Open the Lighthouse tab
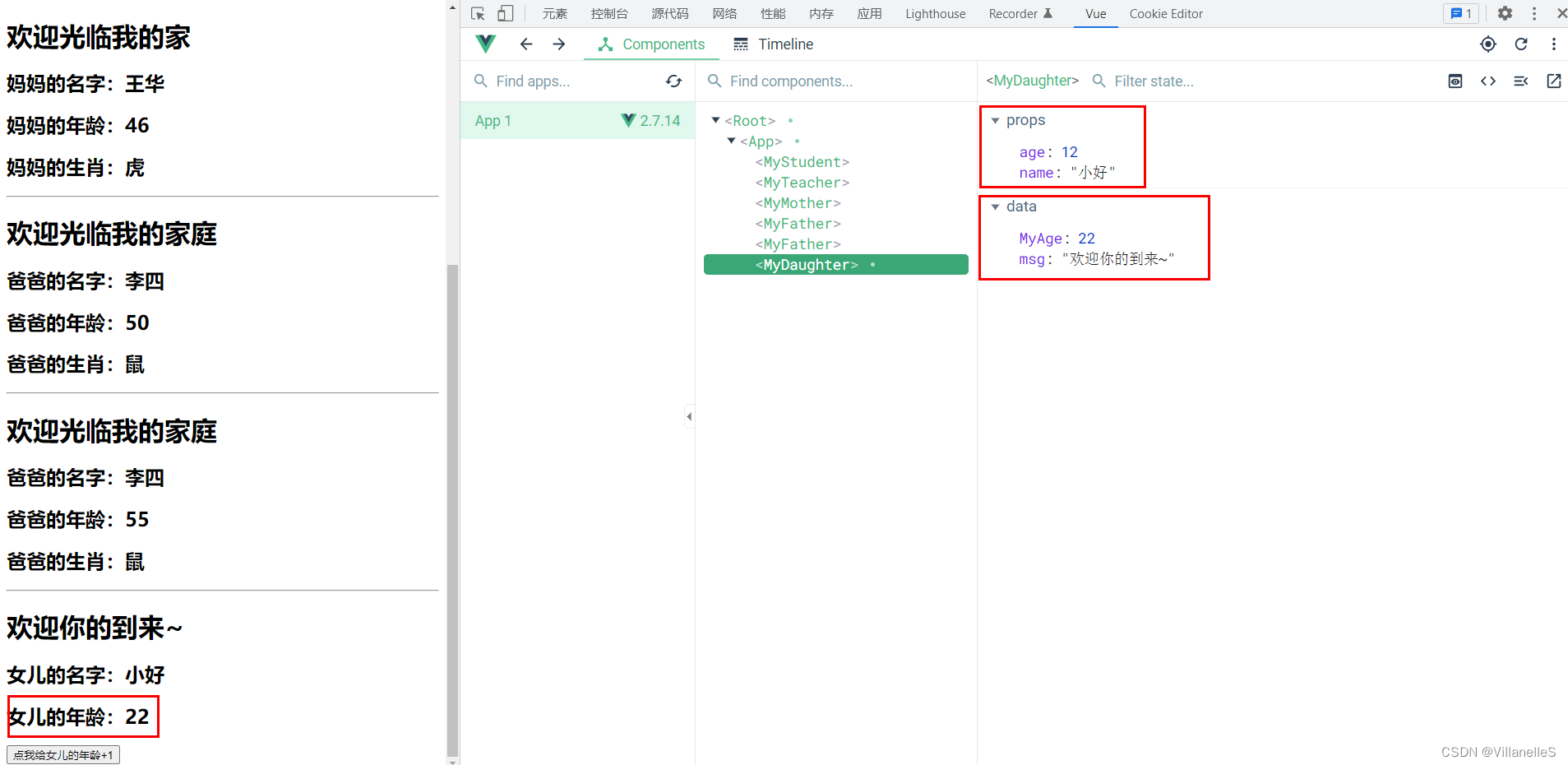Screen dimensions: 1568x765 click(x=936, y=14)
